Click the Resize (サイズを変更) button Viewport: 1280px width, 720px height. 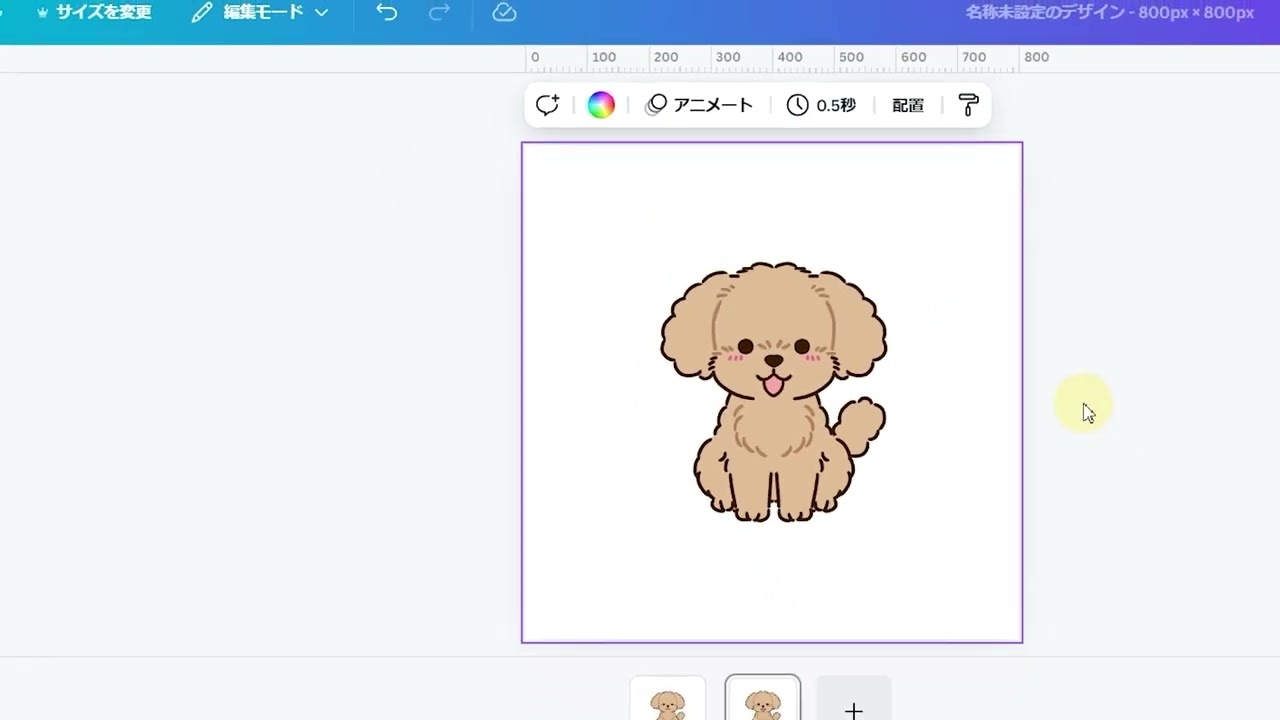click(x=93, y=13)
